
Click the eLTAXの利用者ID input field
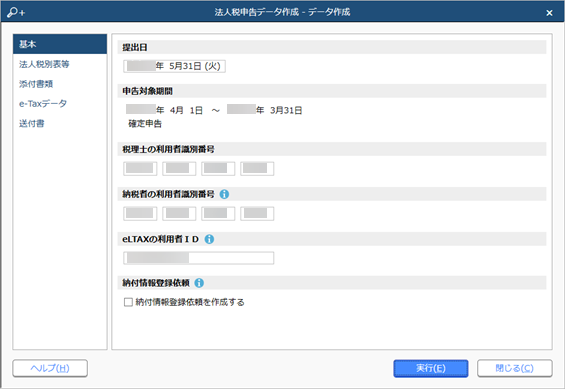199,258
